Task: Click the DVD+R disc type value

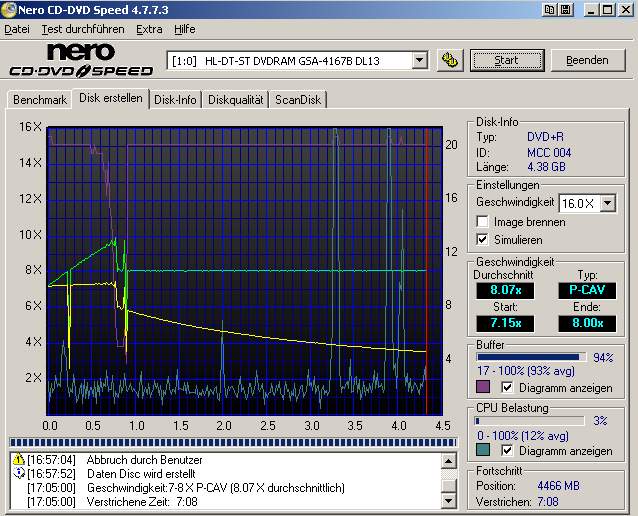Action: [x=545, y=137]
